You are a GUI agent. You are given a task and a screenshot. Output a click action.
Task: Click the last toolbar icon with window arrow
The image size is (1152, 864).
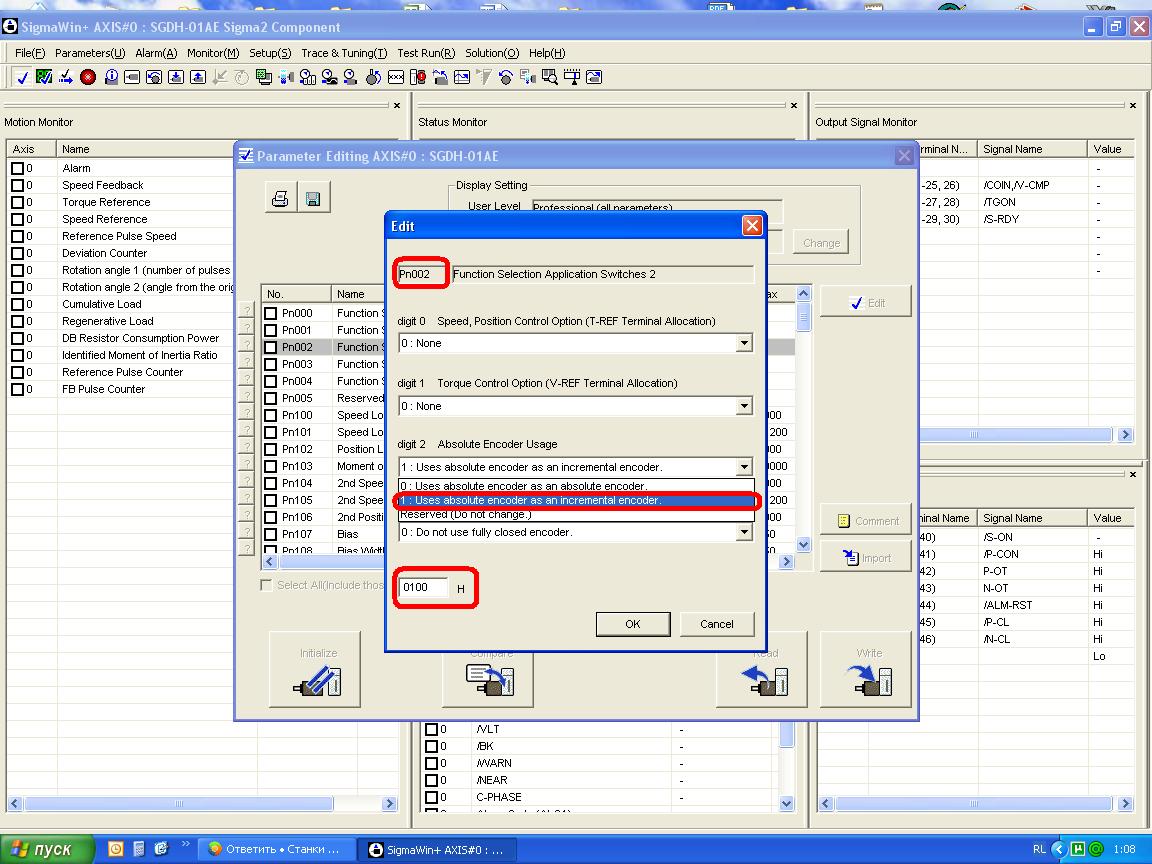[x=594, y=76]
